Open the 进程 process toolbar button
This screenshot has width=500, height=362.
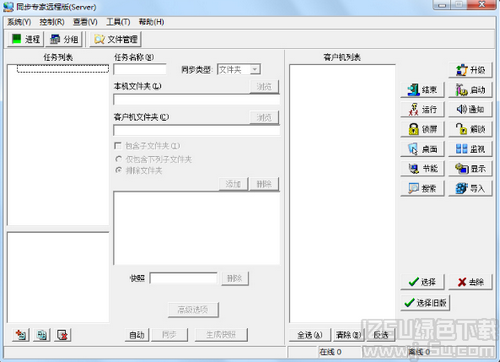click(x=25, y=39)
